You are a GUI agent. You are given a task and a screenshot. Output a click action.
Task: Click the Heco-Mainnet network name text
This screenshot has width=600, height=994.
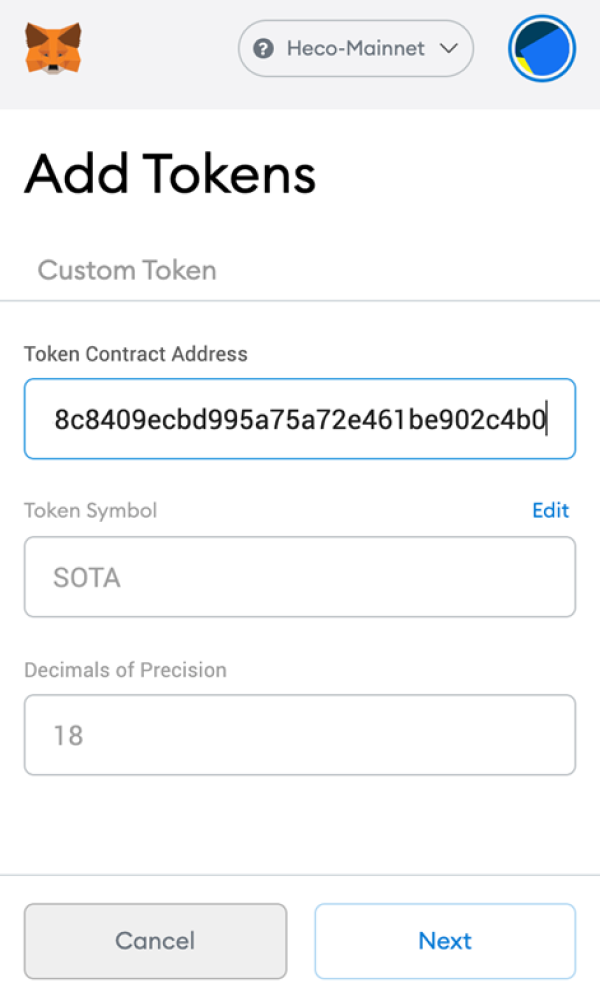355,48
